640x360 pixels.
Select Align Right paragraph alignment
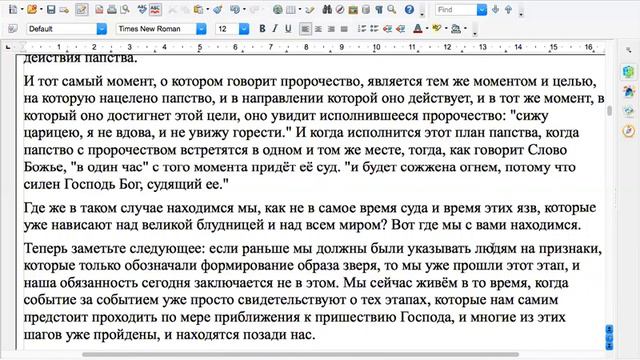pos(331,29)
